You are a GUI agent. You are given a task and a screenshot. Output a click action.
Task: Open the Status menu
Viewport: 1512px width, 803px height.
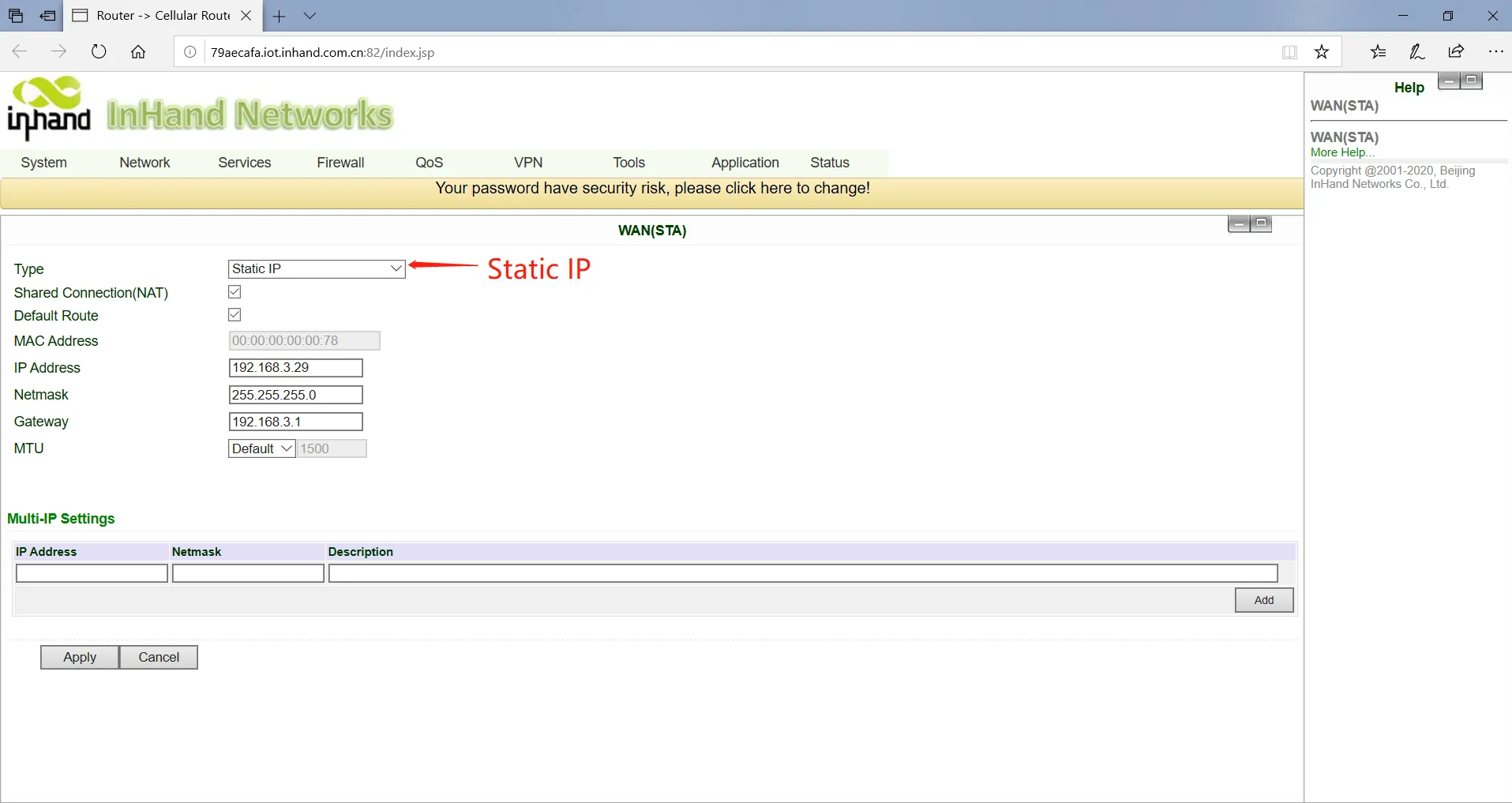830,163
